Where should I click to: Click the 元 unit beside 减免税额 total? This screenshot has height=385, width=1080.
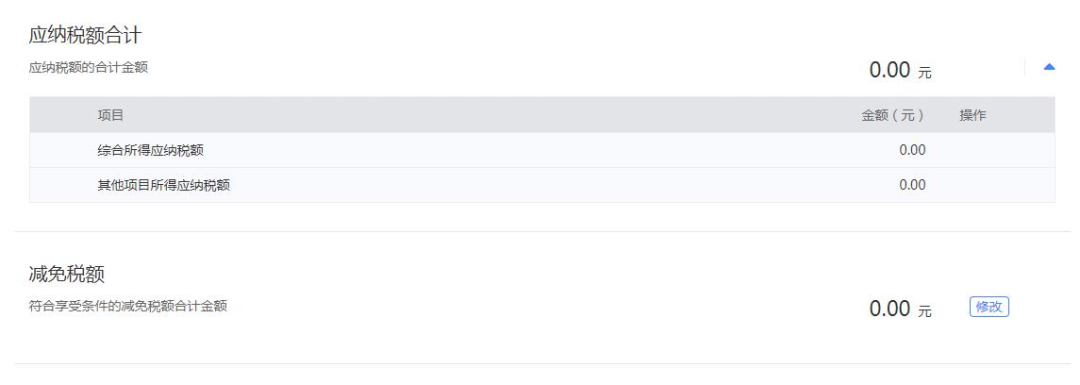click(924, 311)
